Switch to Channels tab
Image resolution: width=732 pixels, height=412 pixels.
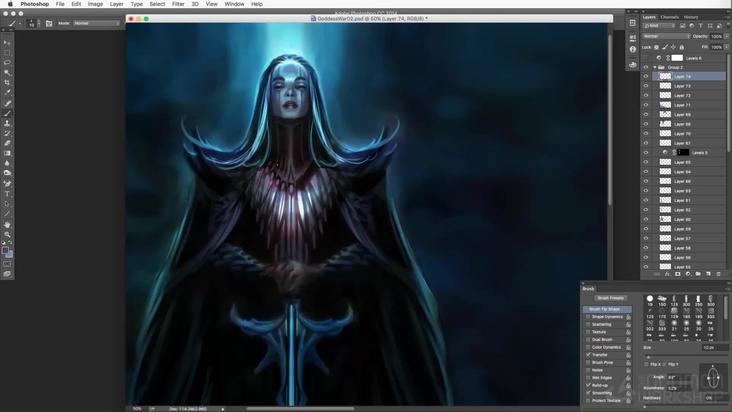(x=669, y=17)
